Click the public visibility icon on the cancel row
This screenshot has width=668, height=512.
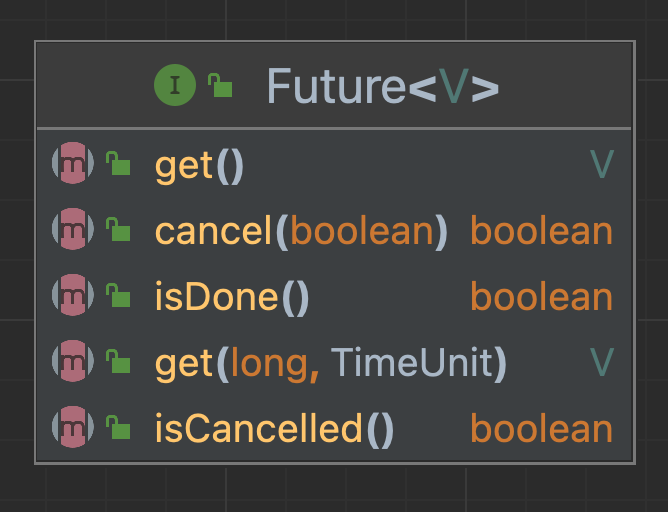point(118,229)
